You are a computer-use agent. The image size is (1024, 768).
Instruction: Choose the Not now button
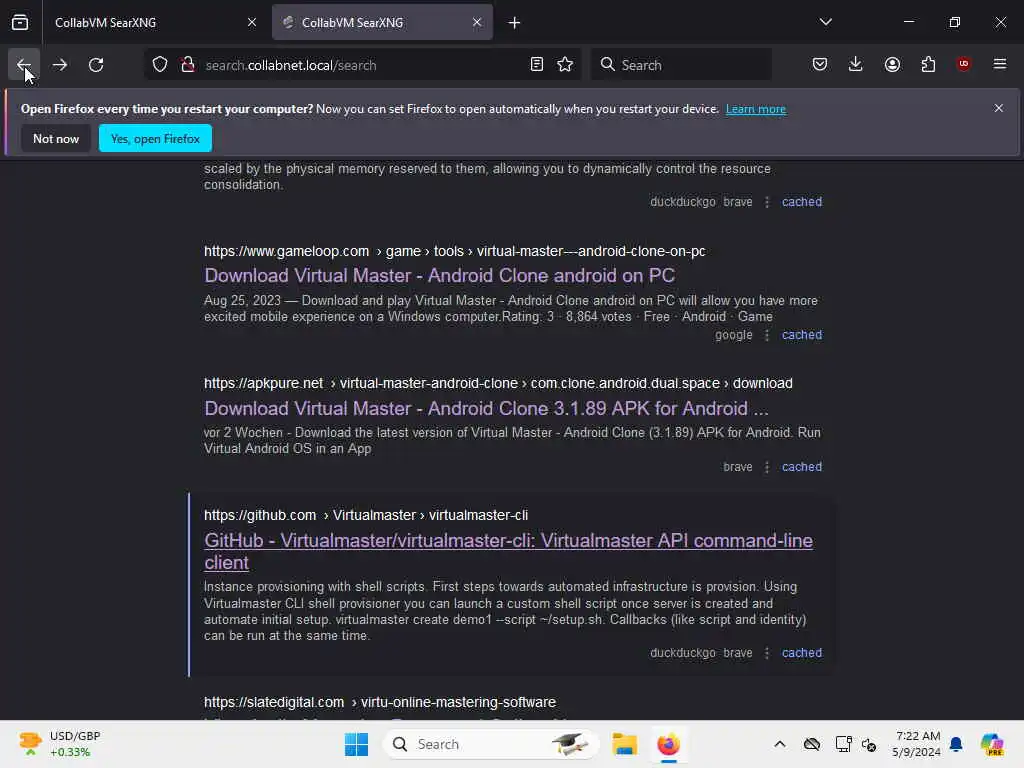click(x=56, y=138)
